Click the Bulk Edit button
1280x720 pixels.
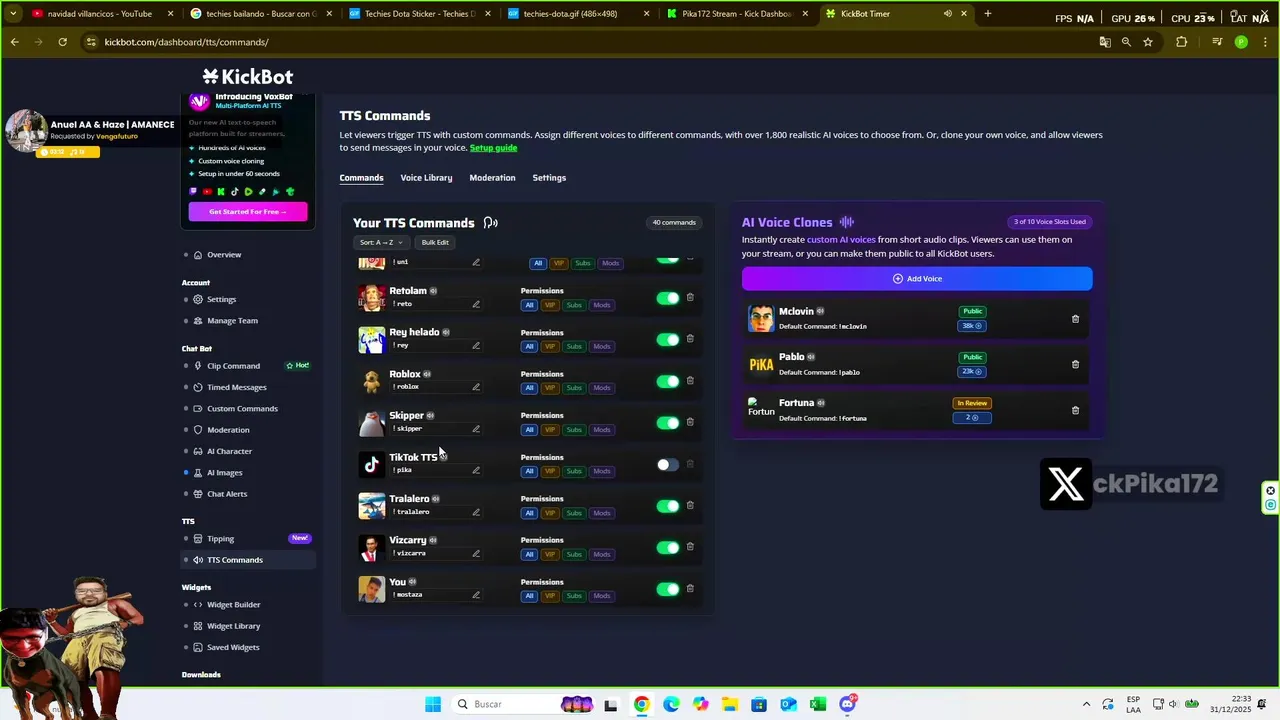click(x=435, y=242)
